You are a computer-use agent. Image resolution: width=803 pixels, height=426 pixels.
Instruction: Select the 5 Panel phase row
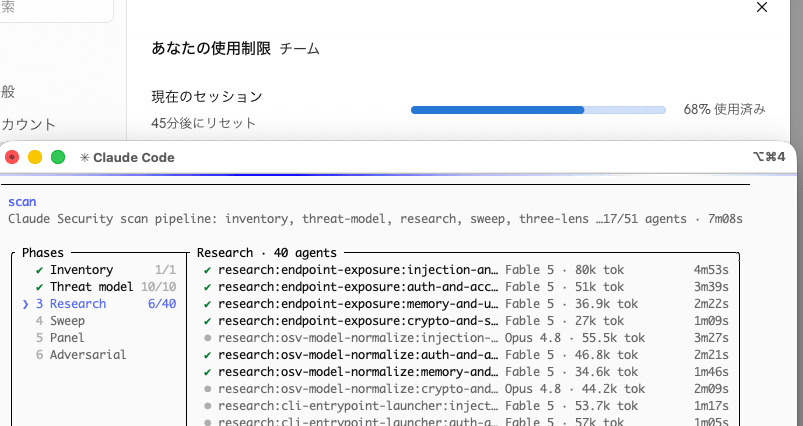coord(60,337)
